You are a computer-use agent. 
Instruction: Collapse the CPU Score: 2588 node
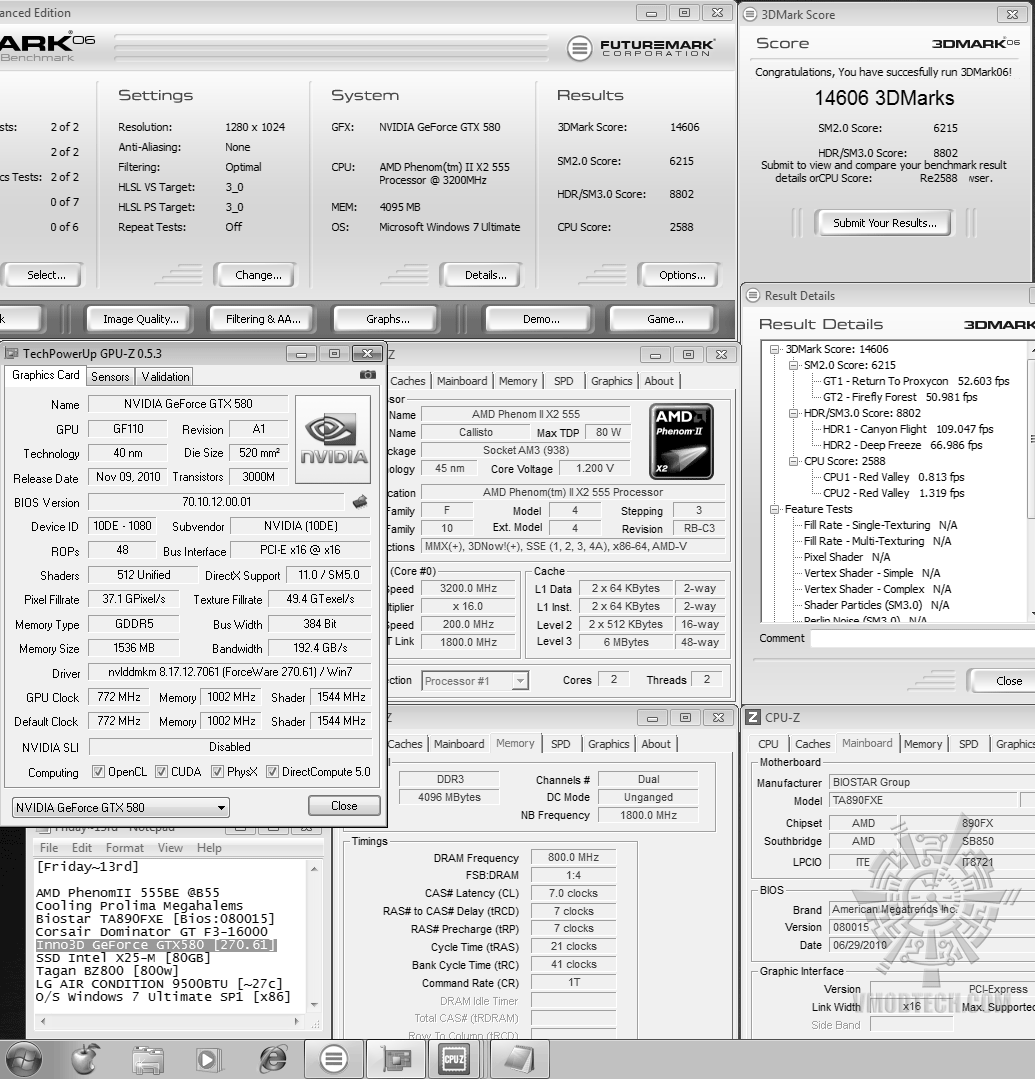coord(793,462)
